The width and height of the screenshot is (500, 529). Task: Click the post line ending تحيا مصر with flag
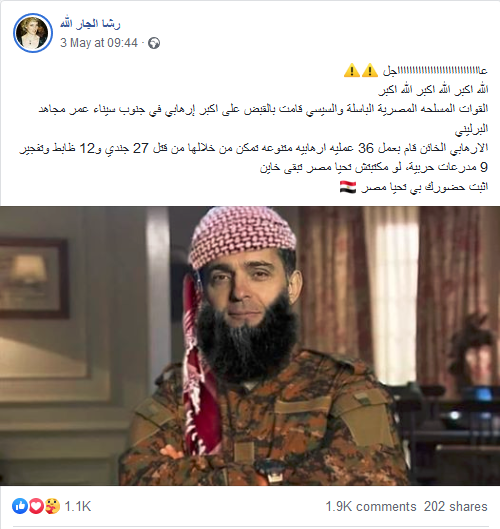[414, 187]
